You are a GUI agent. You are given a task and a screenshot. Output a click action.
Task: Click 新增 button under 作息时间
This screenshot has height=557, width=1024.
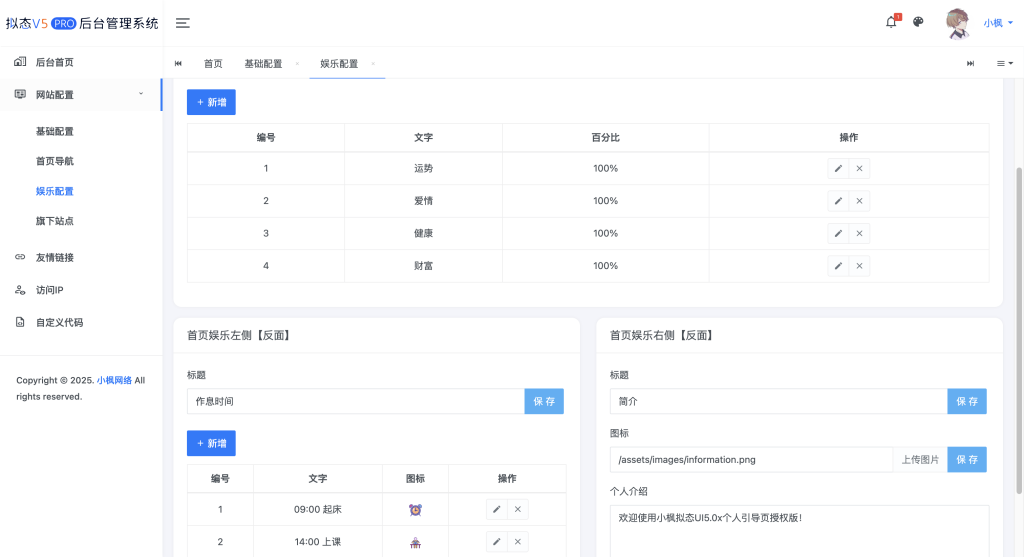(x=211, y=443)
